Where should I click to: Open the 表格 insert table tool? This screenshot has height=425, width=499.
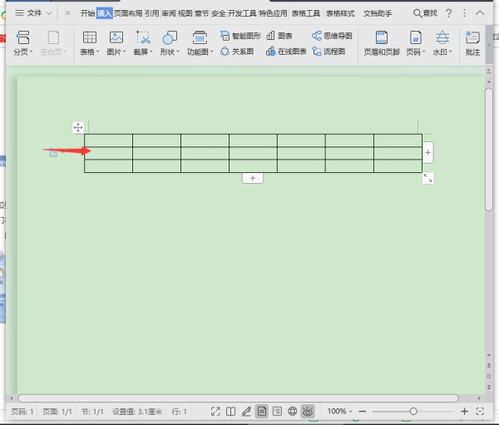pos(89,43)
